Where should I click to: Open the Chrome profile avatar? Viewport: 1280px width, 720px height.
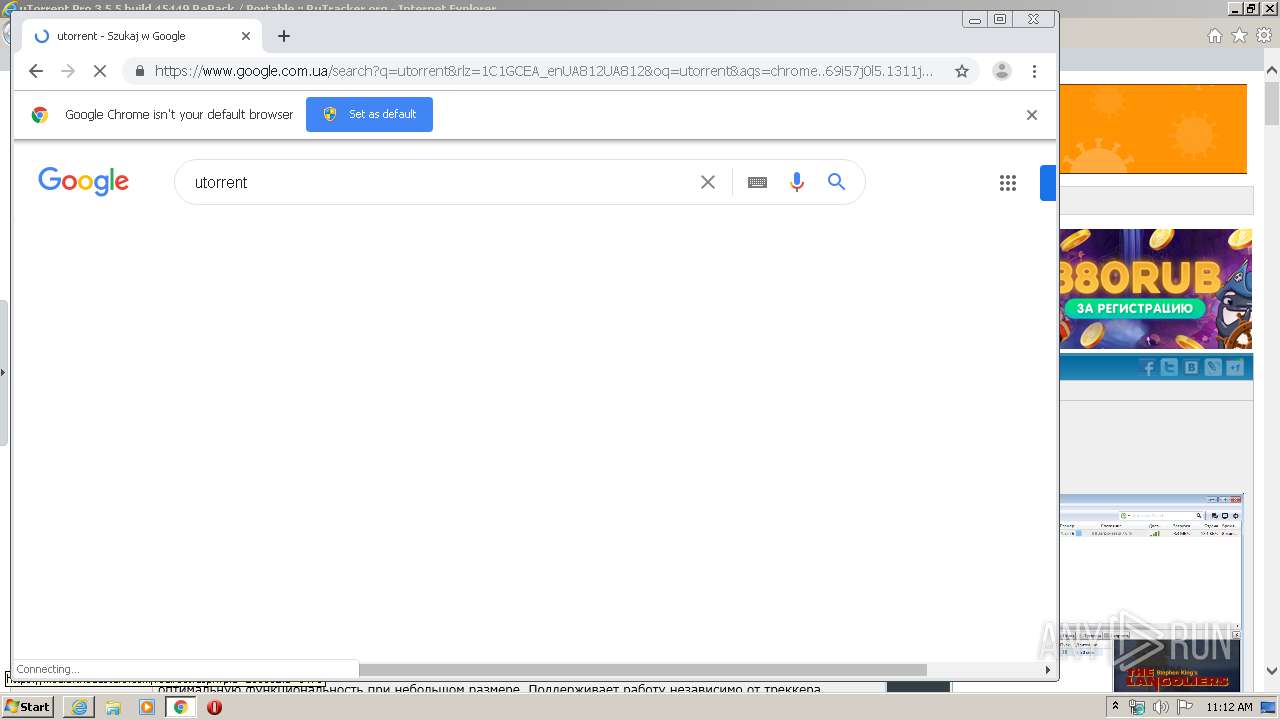point(1001,71)
